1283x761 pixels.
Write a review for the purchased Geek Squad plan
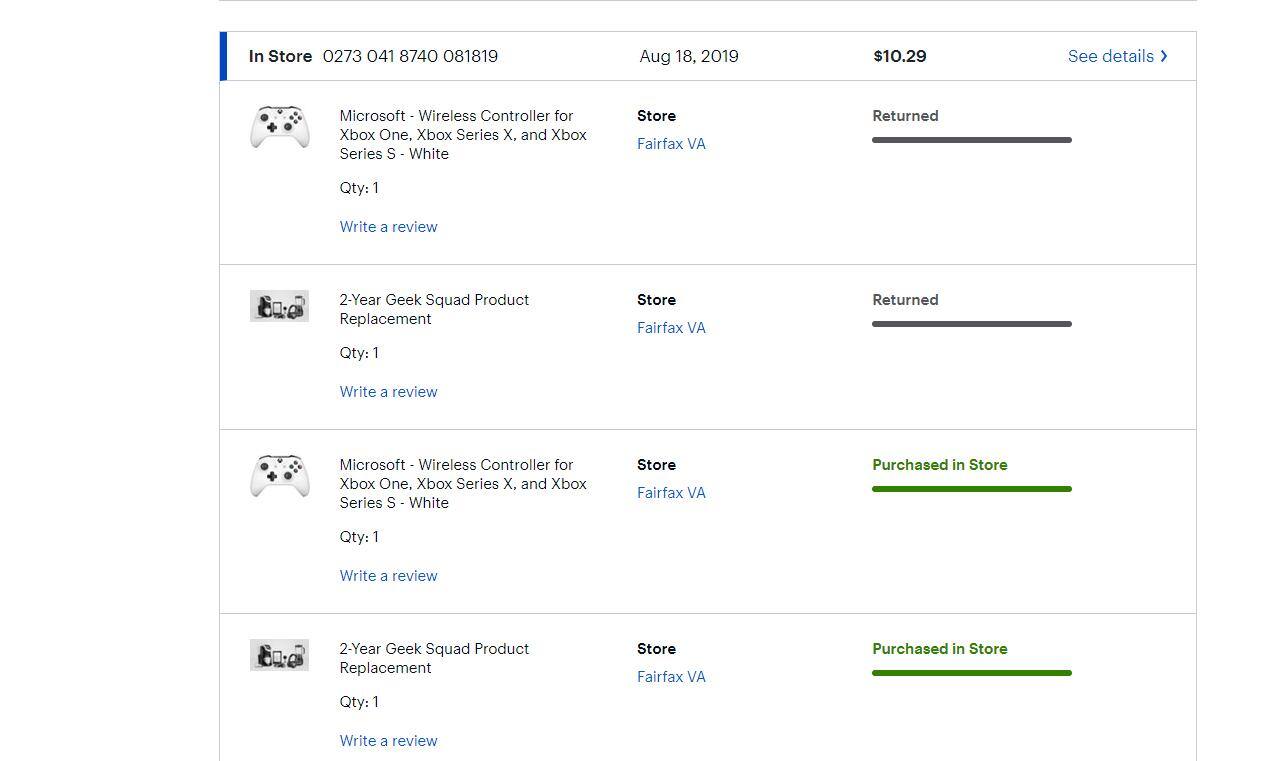tap(388, 741)
